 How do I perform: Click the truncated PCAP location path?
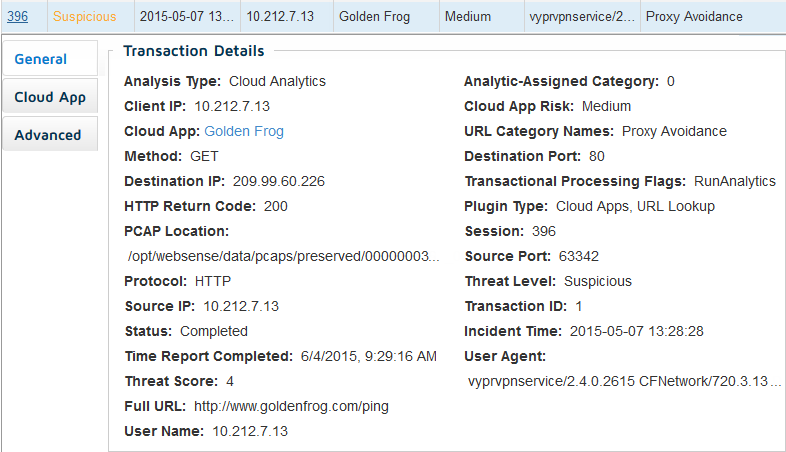point(284,256)
